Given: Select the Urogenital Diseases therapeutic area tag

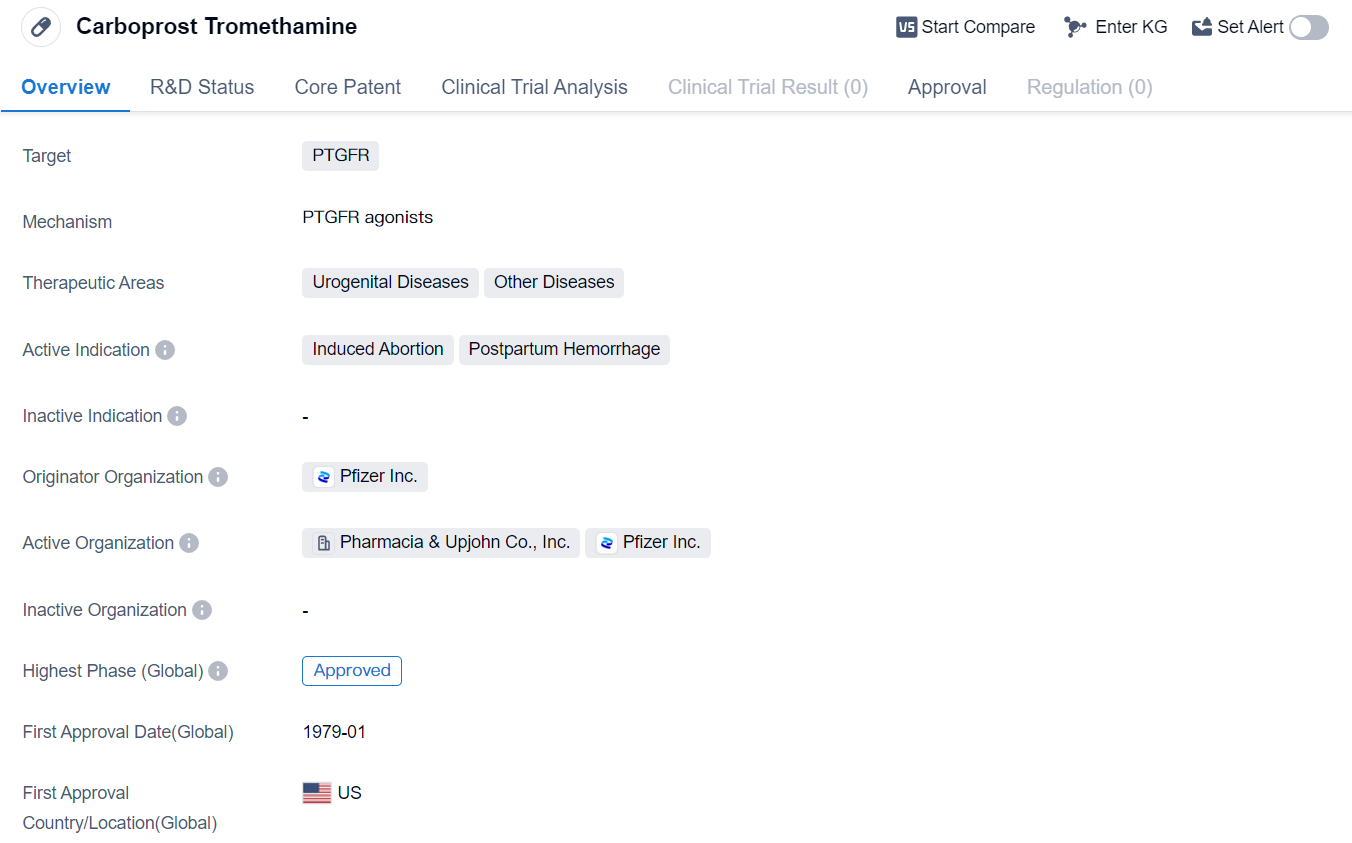Looking at the screenshot, I should (390, 283).
